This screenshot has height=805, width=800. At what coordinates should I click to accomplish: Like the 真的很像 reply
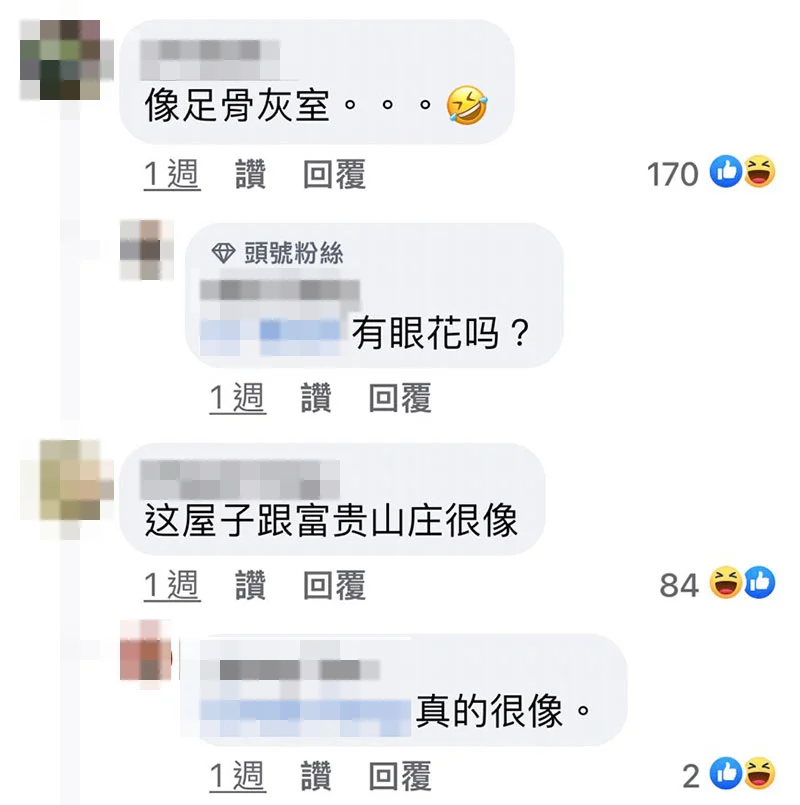tap(315, 776)
